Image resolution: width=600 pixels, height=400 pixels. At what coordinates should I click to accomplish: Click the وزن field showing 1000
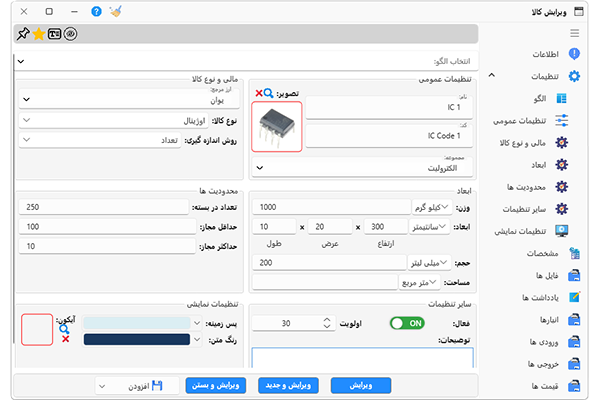pyautogui.click(x=331, y=207)
